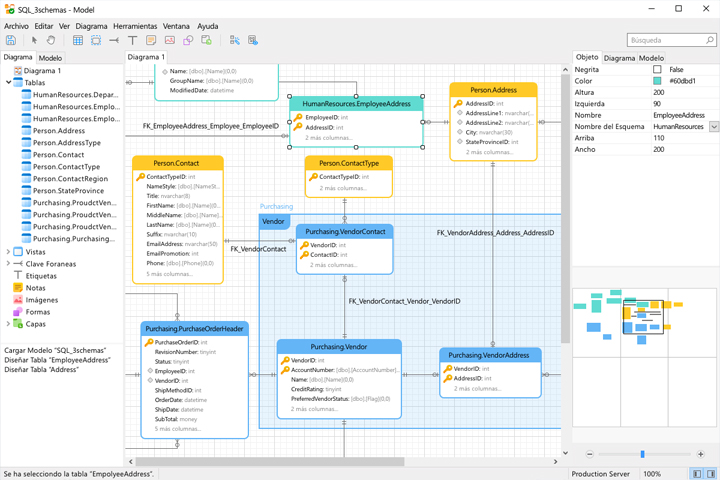
Task: Select Purchasing.Purchasing... in the table tree
Action: tap(73, 238)
